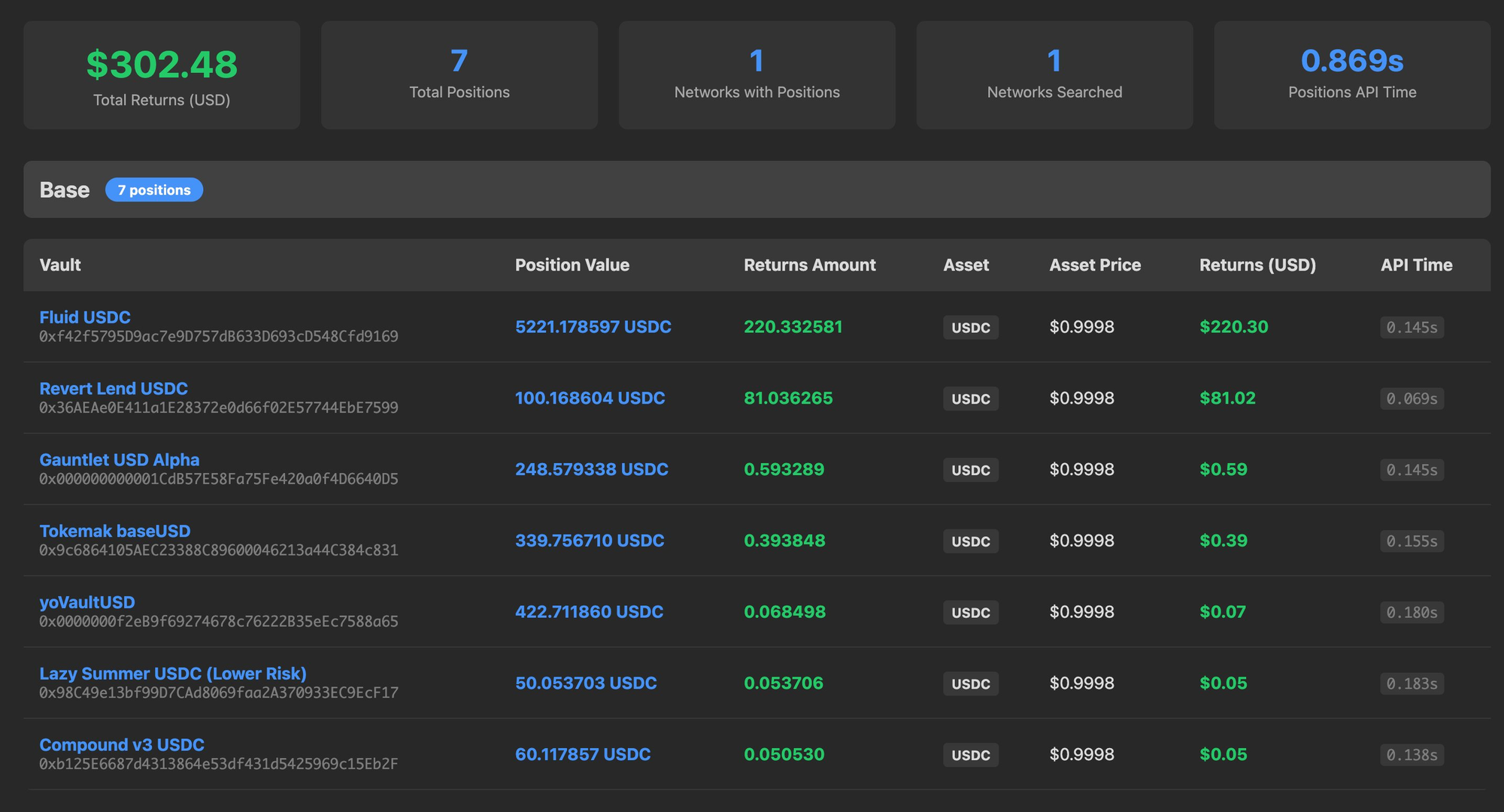Click the Total Returns (USD) card
This screenshot has height=812, width=1504.
click(162, 75)
